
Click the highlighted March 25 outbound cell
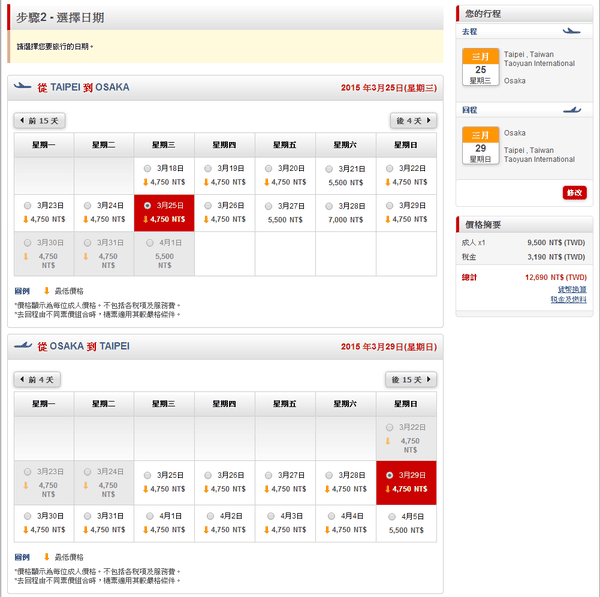[x=164, y=212]
